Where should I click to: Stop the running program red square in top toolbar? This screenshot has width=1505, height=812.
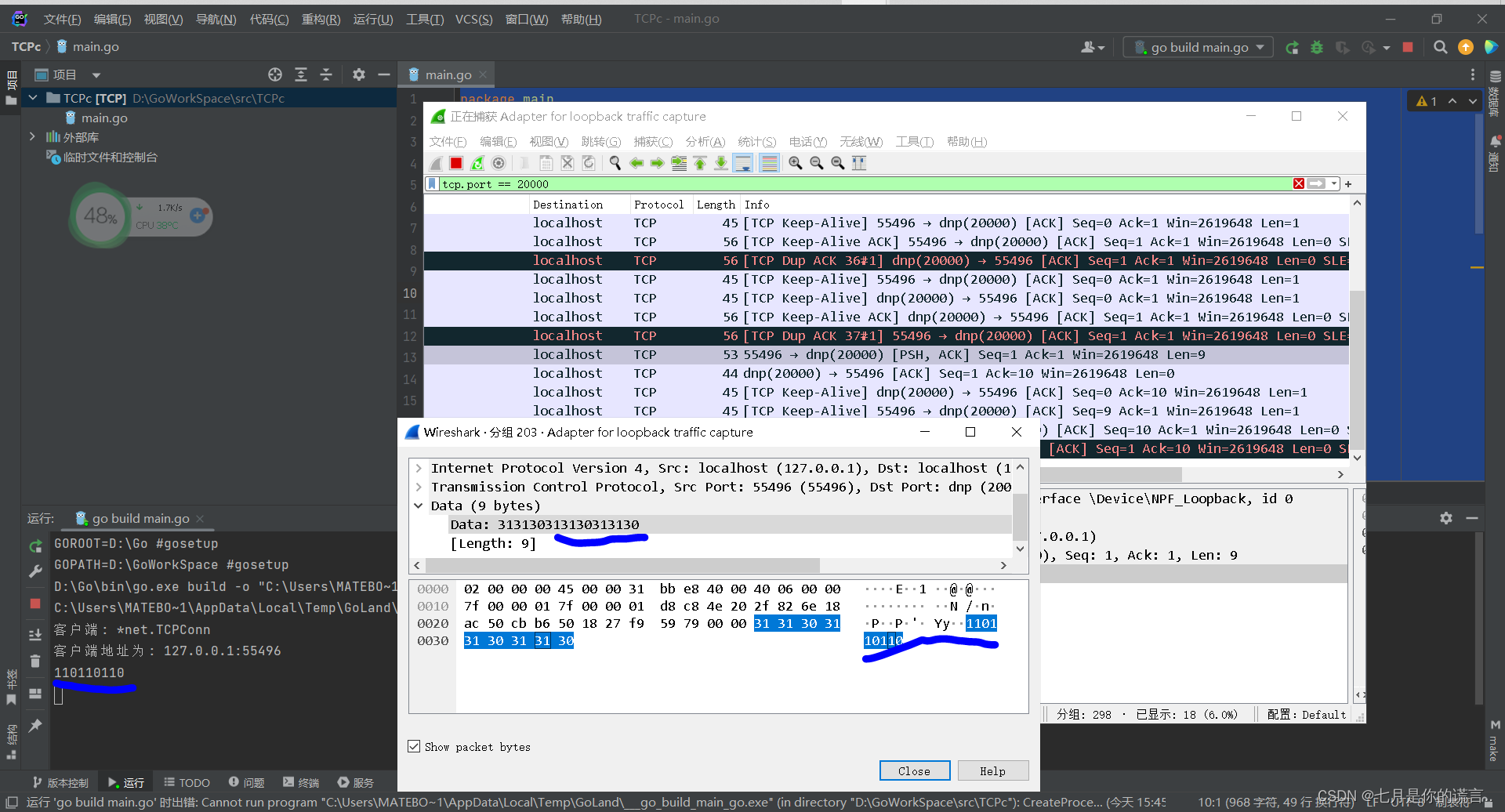pos(1408,47)
